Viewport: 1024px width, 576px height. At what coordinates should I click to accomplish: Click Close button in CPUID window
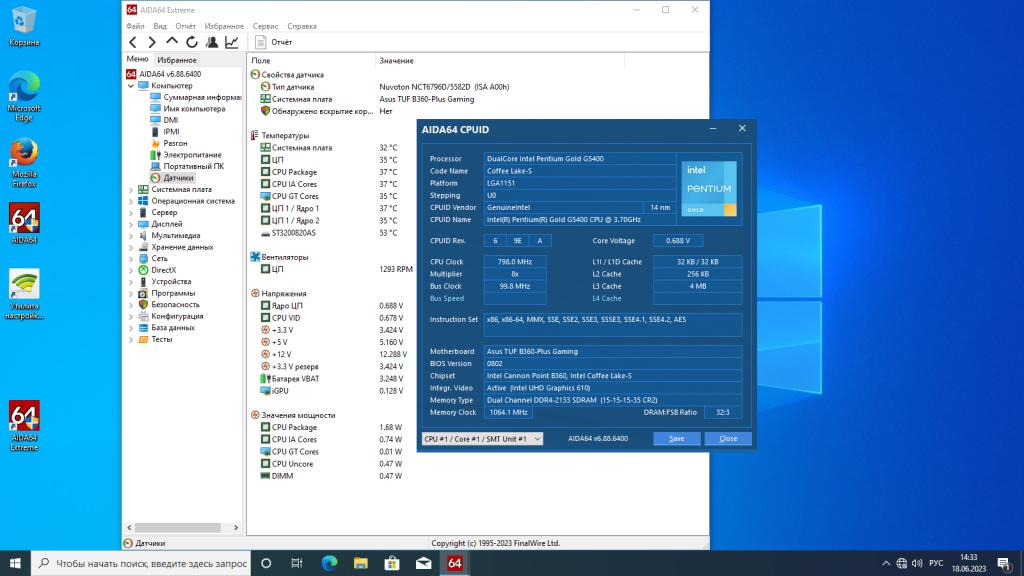point(728,438)
